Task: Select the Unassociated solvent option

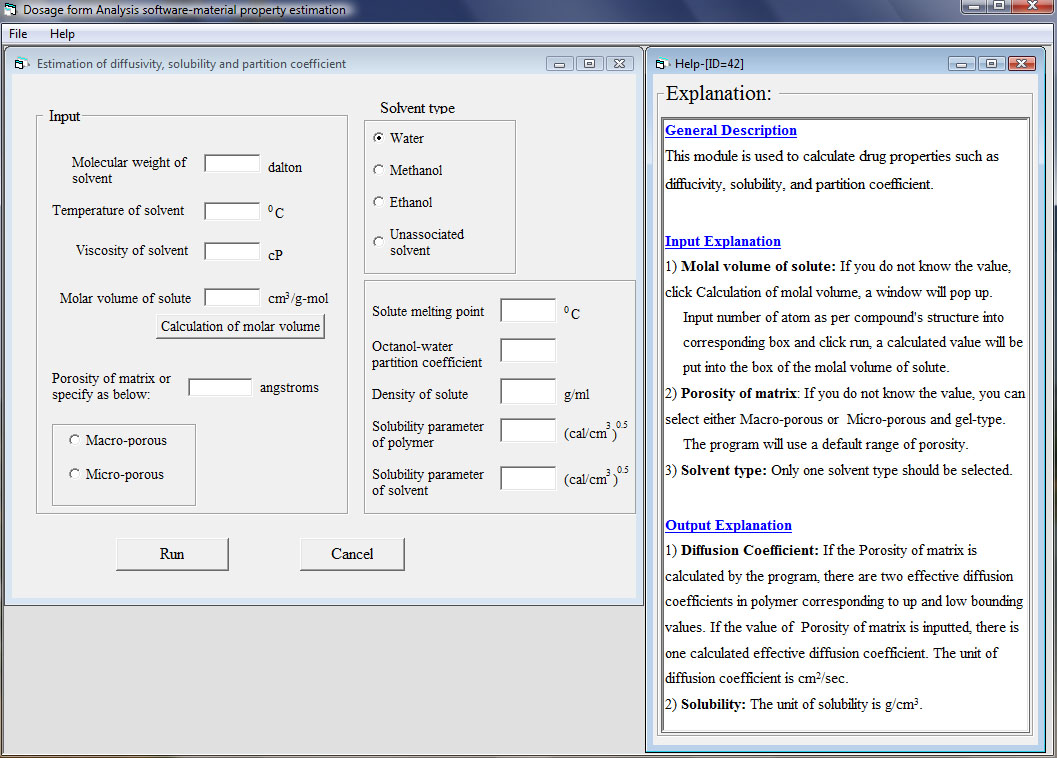Action: click(x=378, y=241)
